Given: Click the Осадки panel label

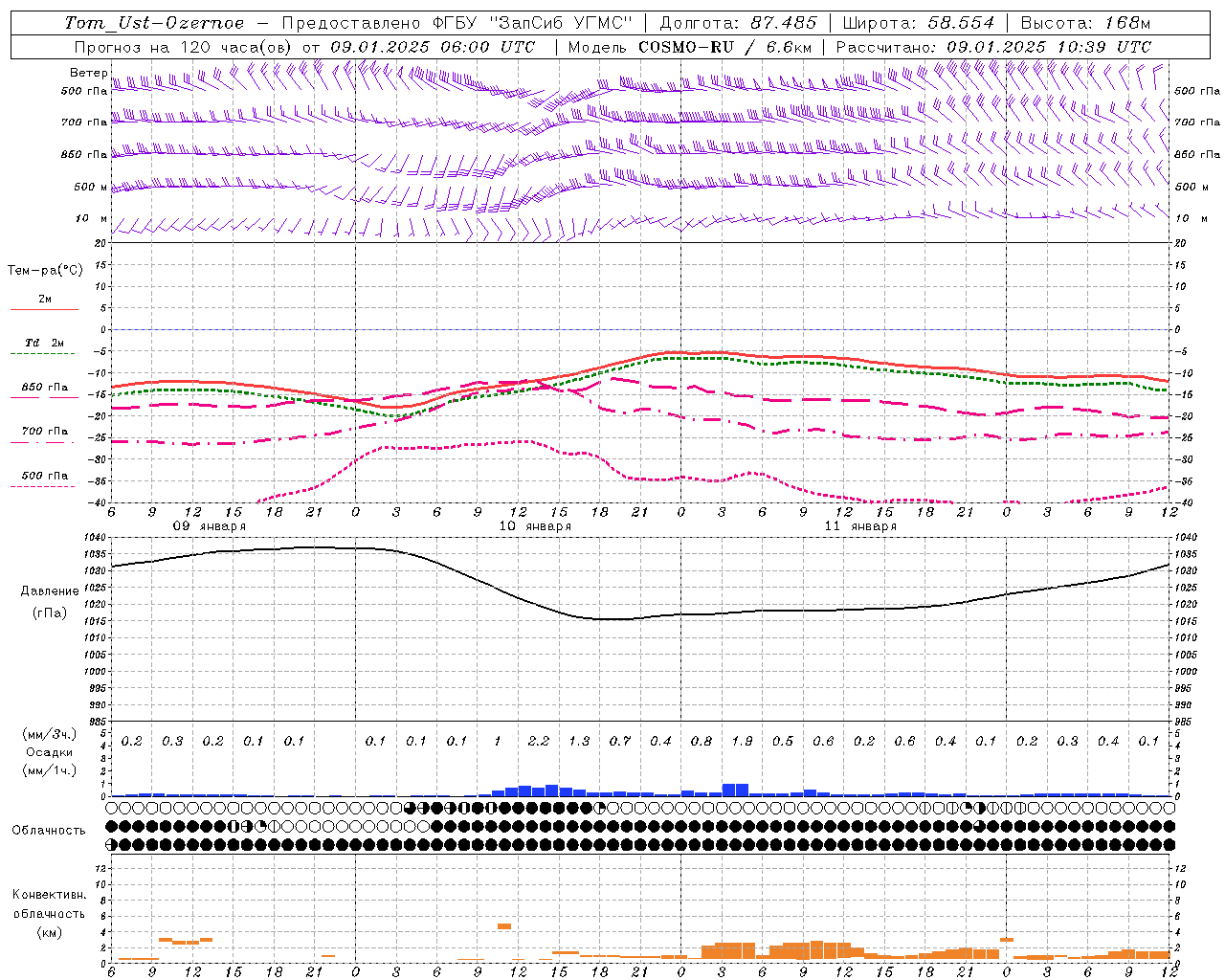Looking at the screenshot, I should tap(50, 752).
